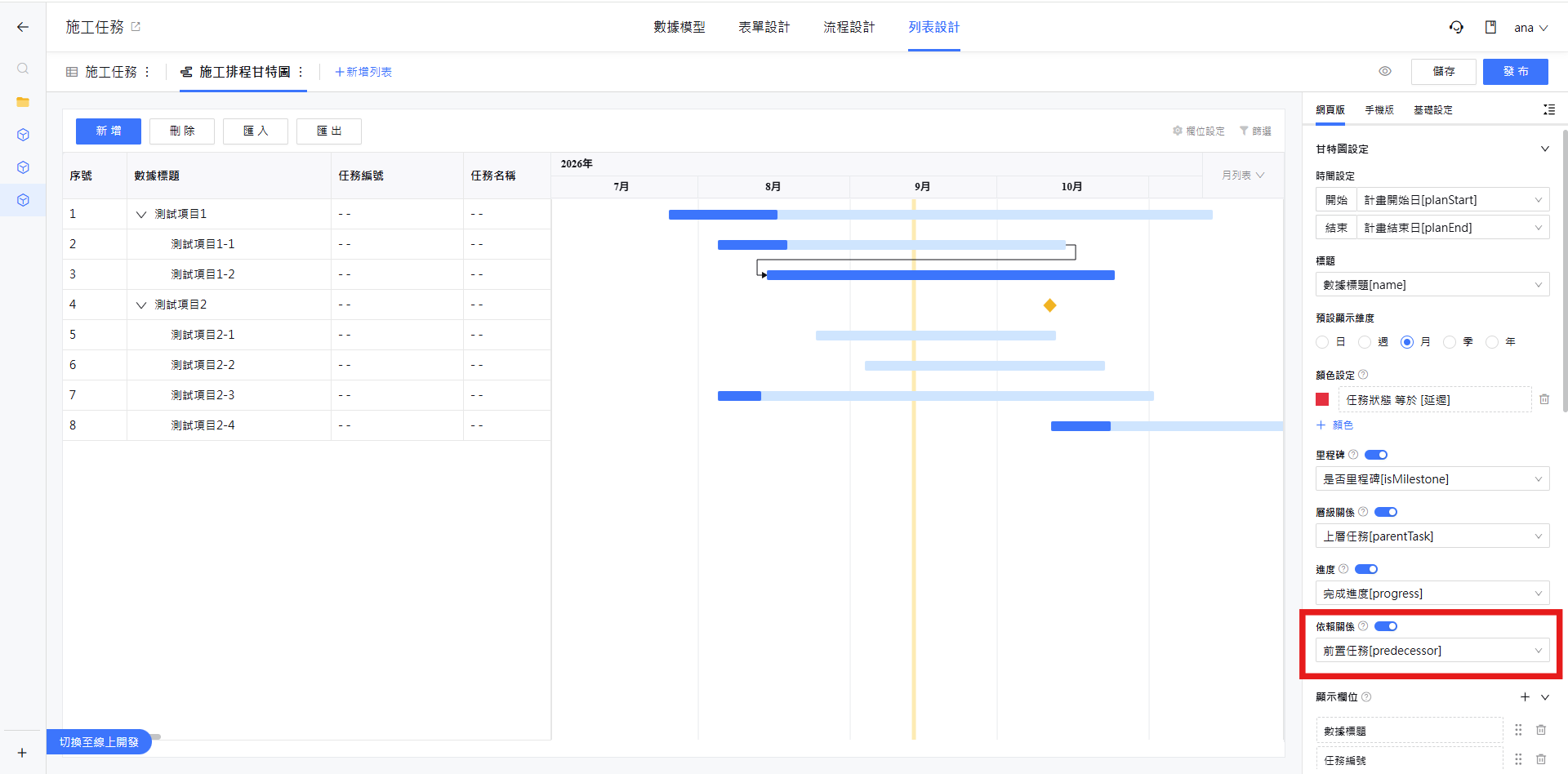Switch to 列表設計 tab
The image size is (1568, 774).
tap(934, 27)
